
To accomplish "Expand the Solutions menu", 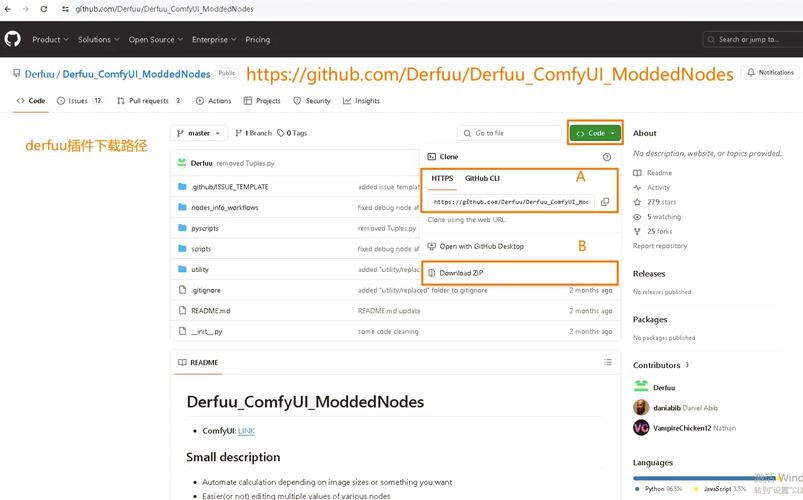I will (x=98, y=39).
